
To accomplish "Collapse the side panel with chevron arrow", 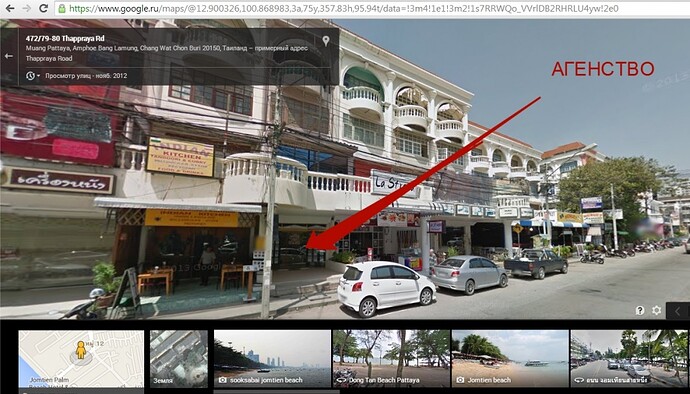I will coord(678,311).
